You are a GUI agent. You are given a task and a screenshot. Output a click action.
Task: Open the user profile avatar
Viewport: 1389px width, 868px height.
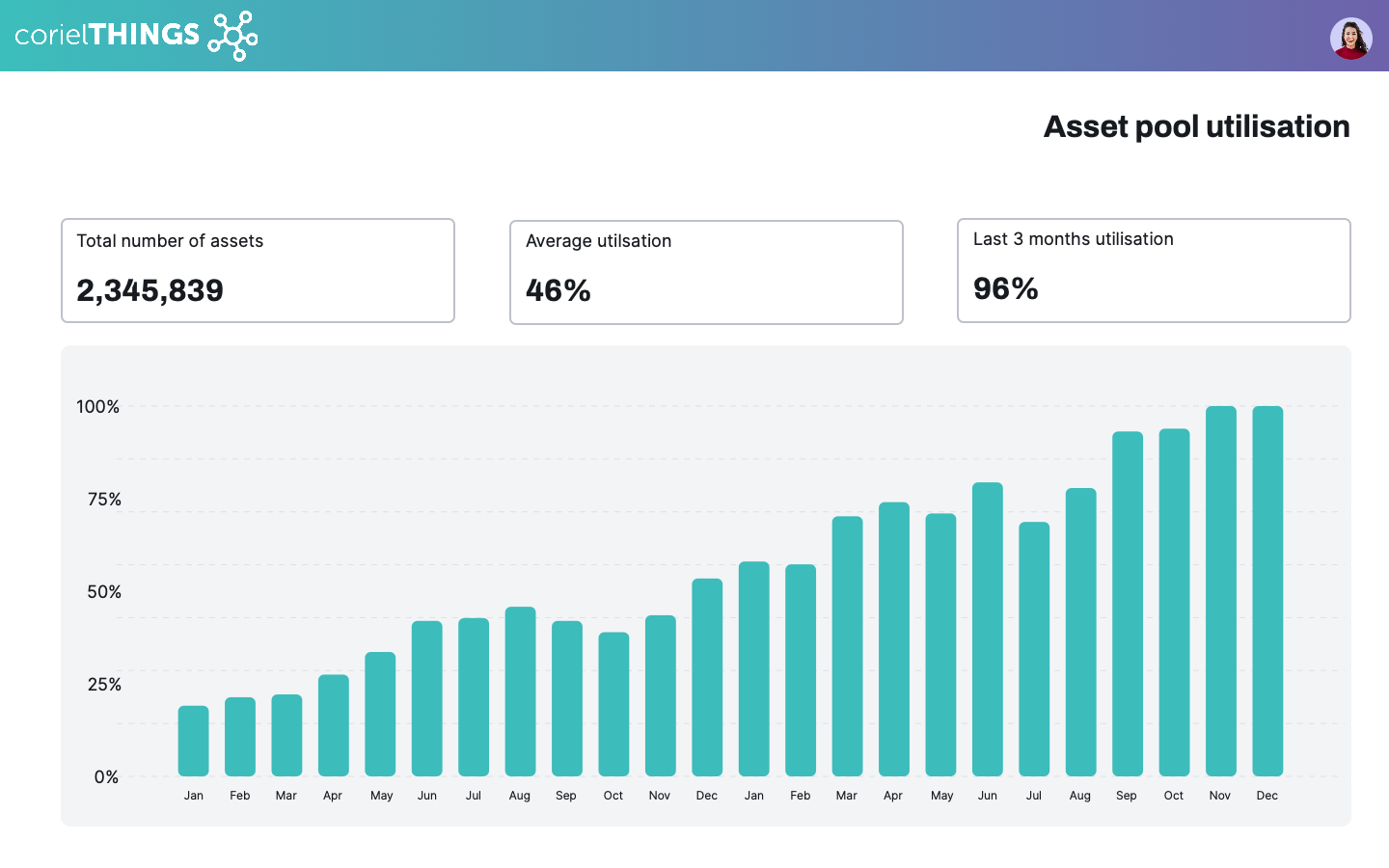1350,39
